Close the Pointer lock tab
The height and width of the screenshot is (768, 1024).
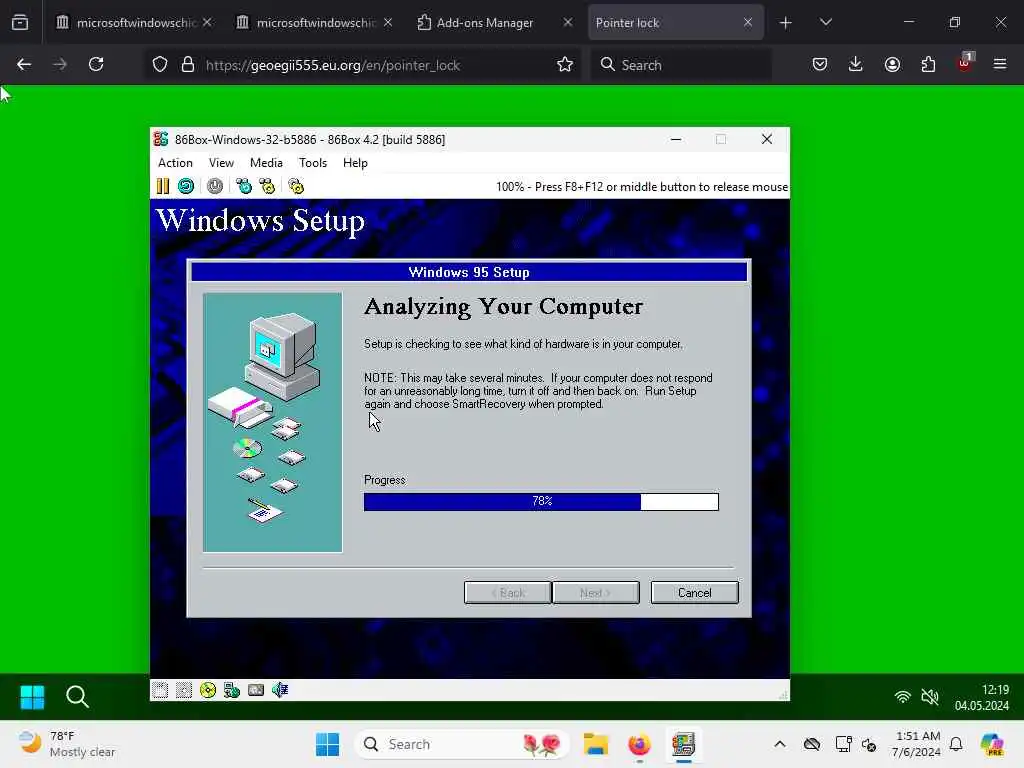point(748,22)
